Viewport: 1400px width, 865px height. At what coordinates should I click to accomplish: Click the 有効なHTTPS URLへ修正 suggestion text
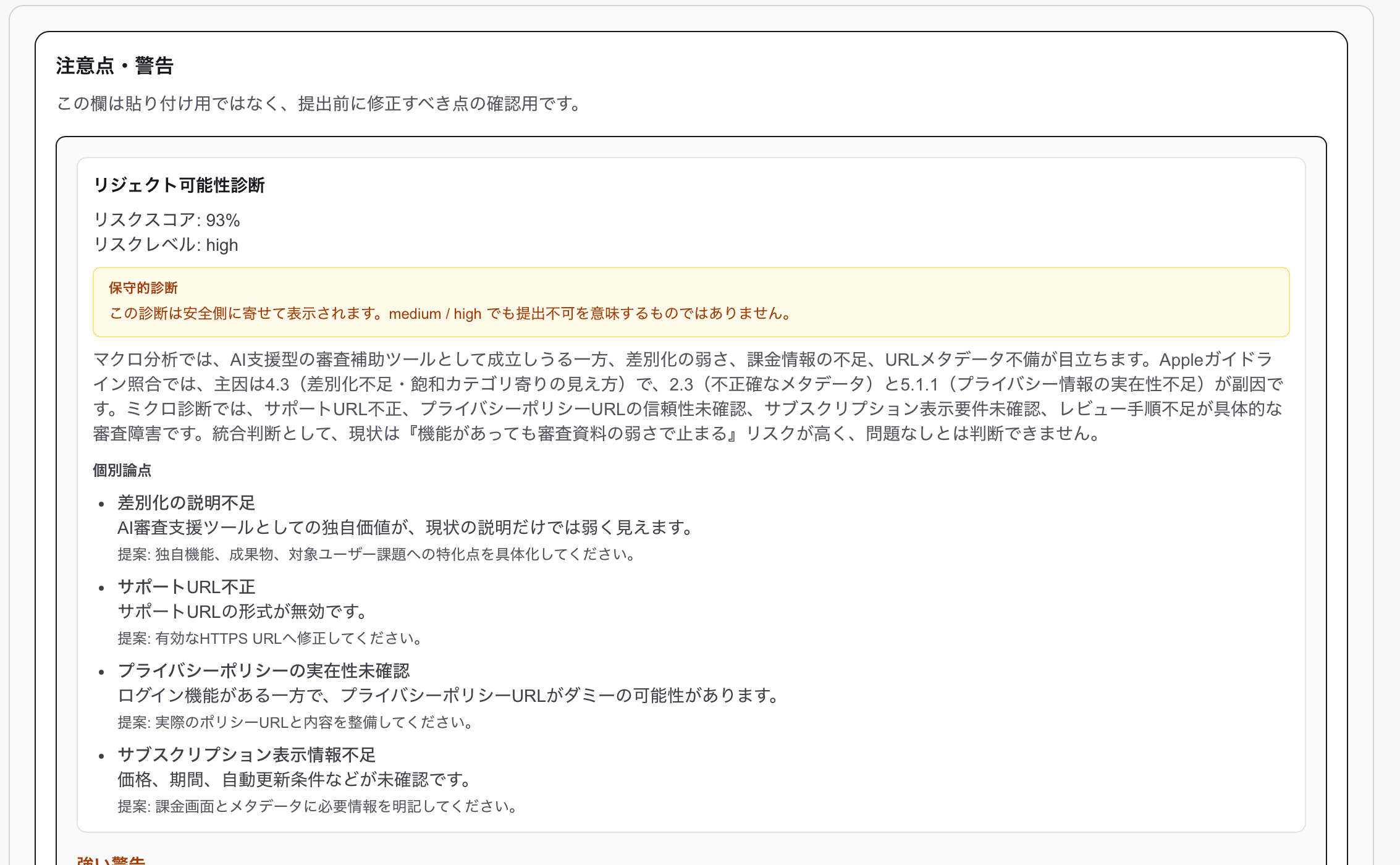270,639
